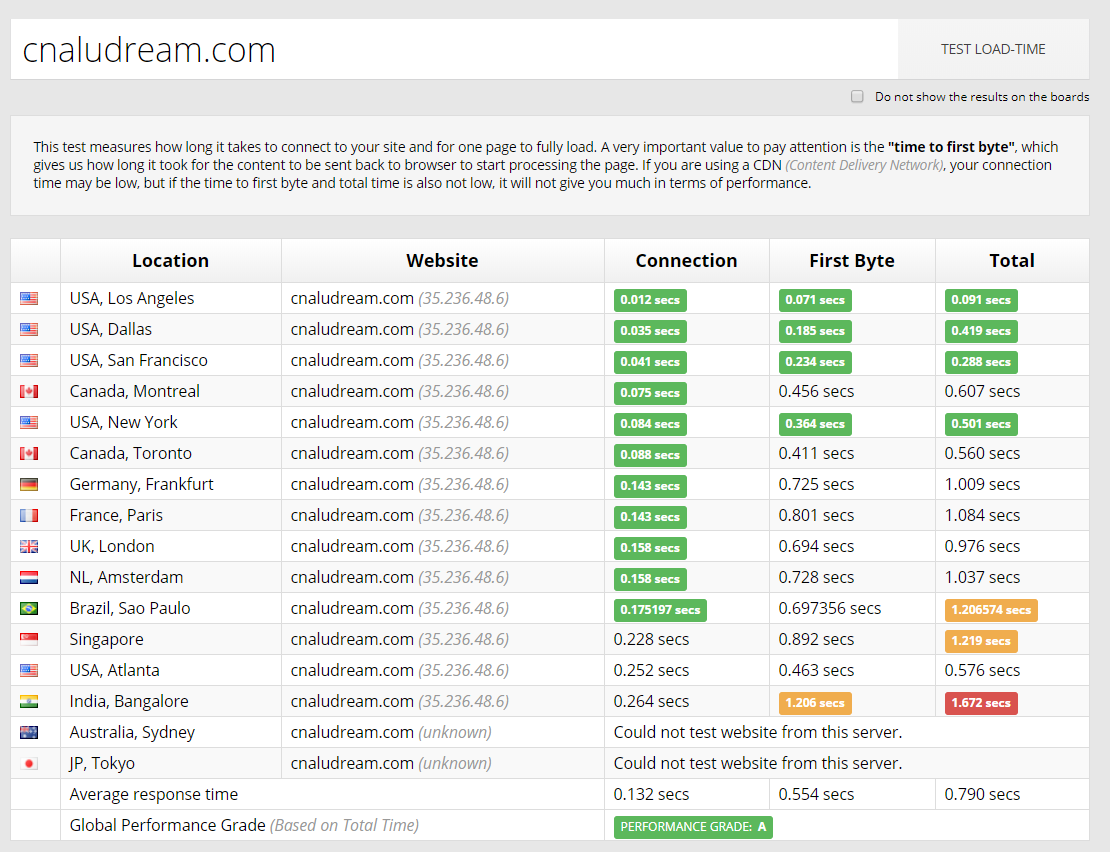Click the red 1.672 secs total badge

[980, 703]
